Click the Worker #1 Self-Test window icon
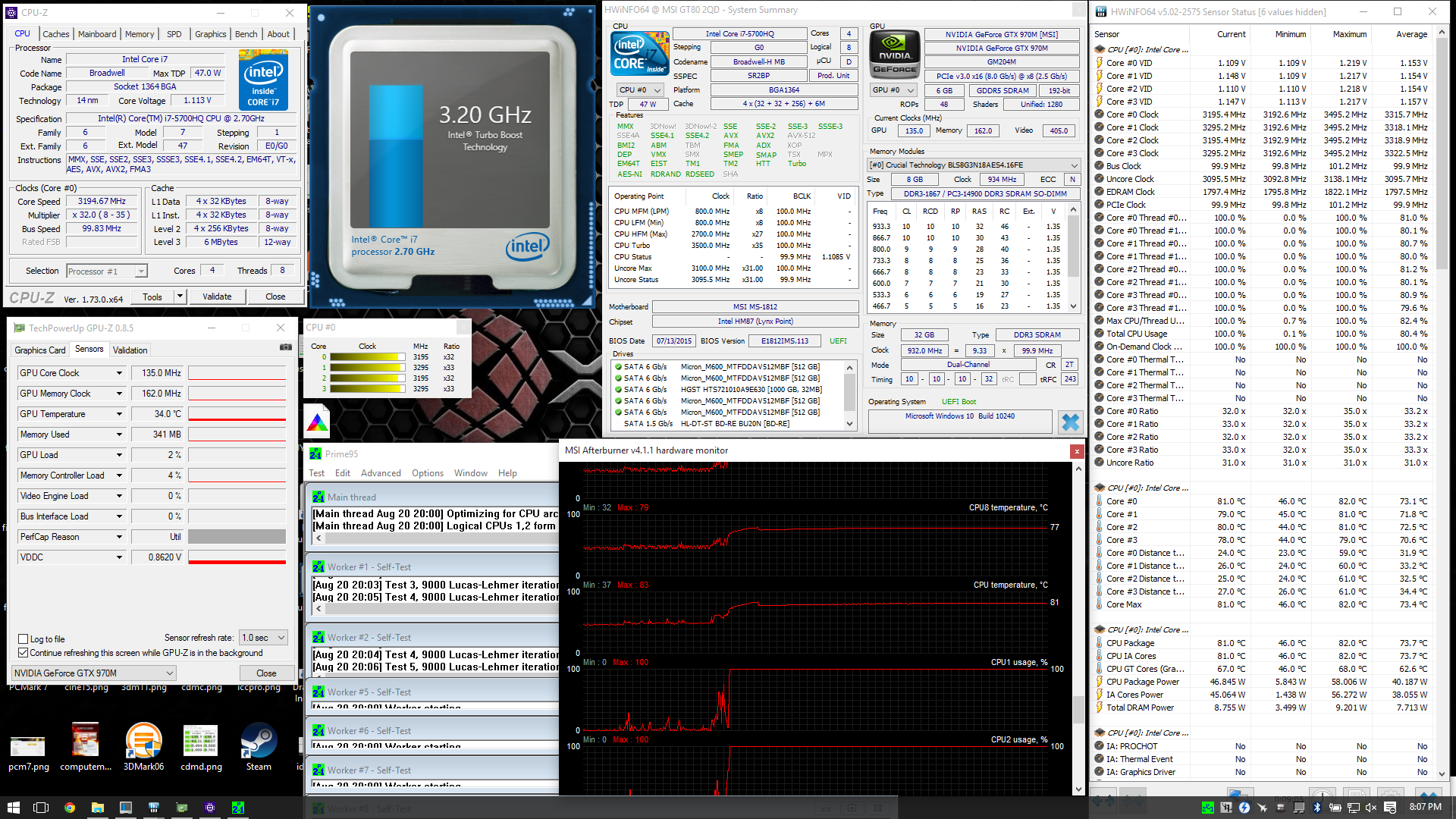 pos(318,567)
